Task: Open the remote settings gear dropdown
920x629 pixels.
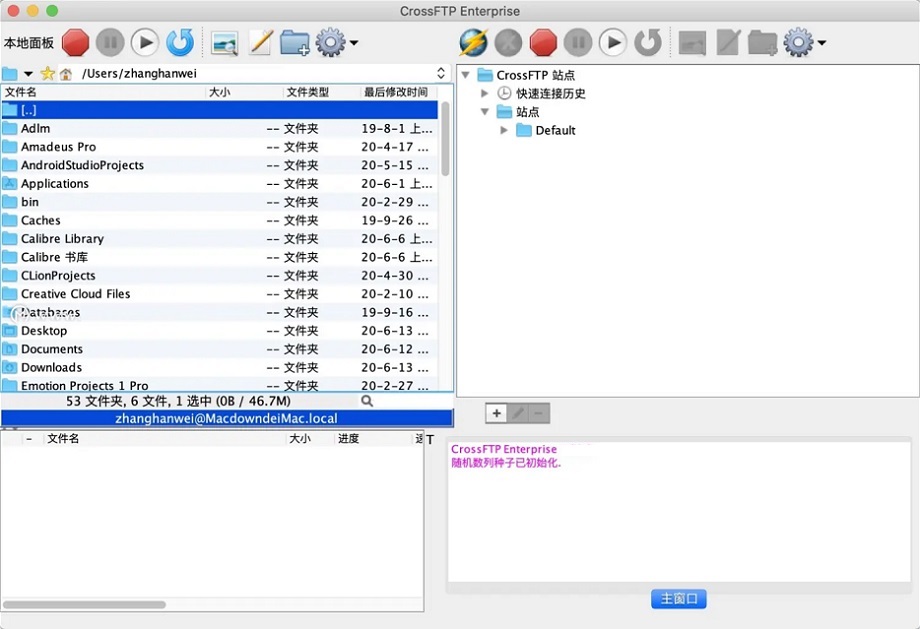Action: click(x=804, y=42)
